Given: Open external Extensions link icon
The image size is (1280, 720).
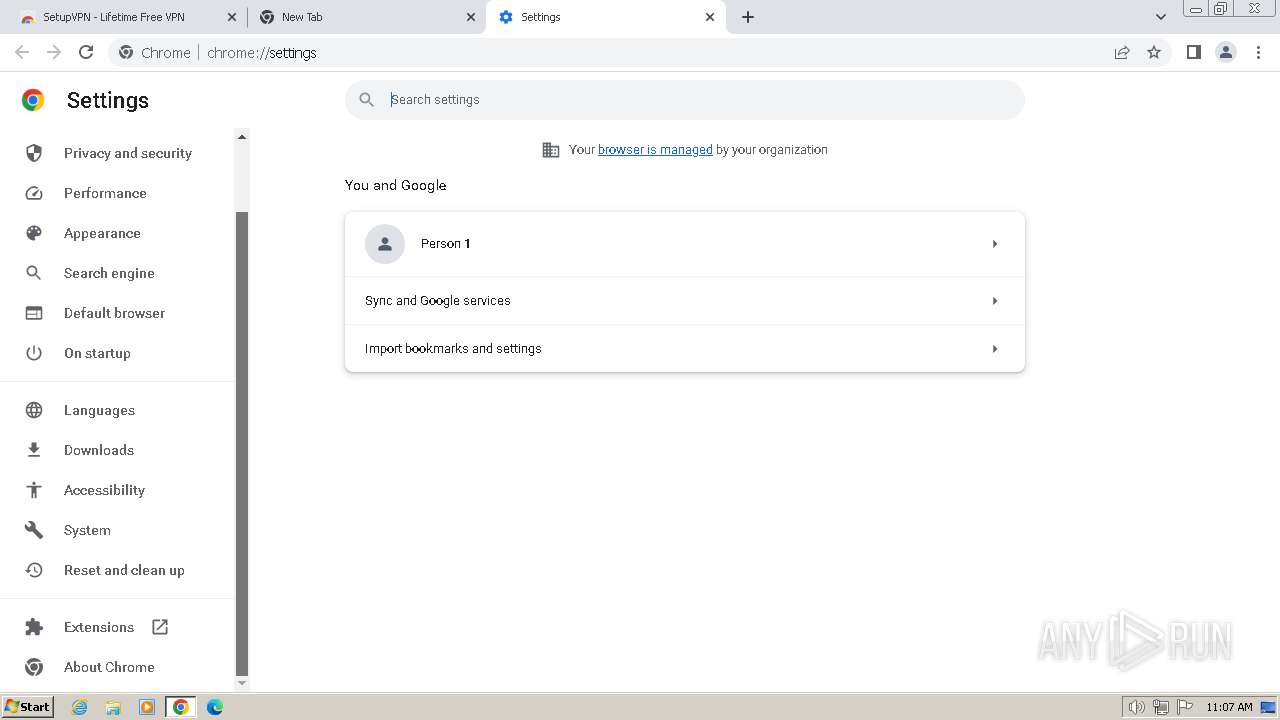Looking at the screenshot, I should 160,627.
